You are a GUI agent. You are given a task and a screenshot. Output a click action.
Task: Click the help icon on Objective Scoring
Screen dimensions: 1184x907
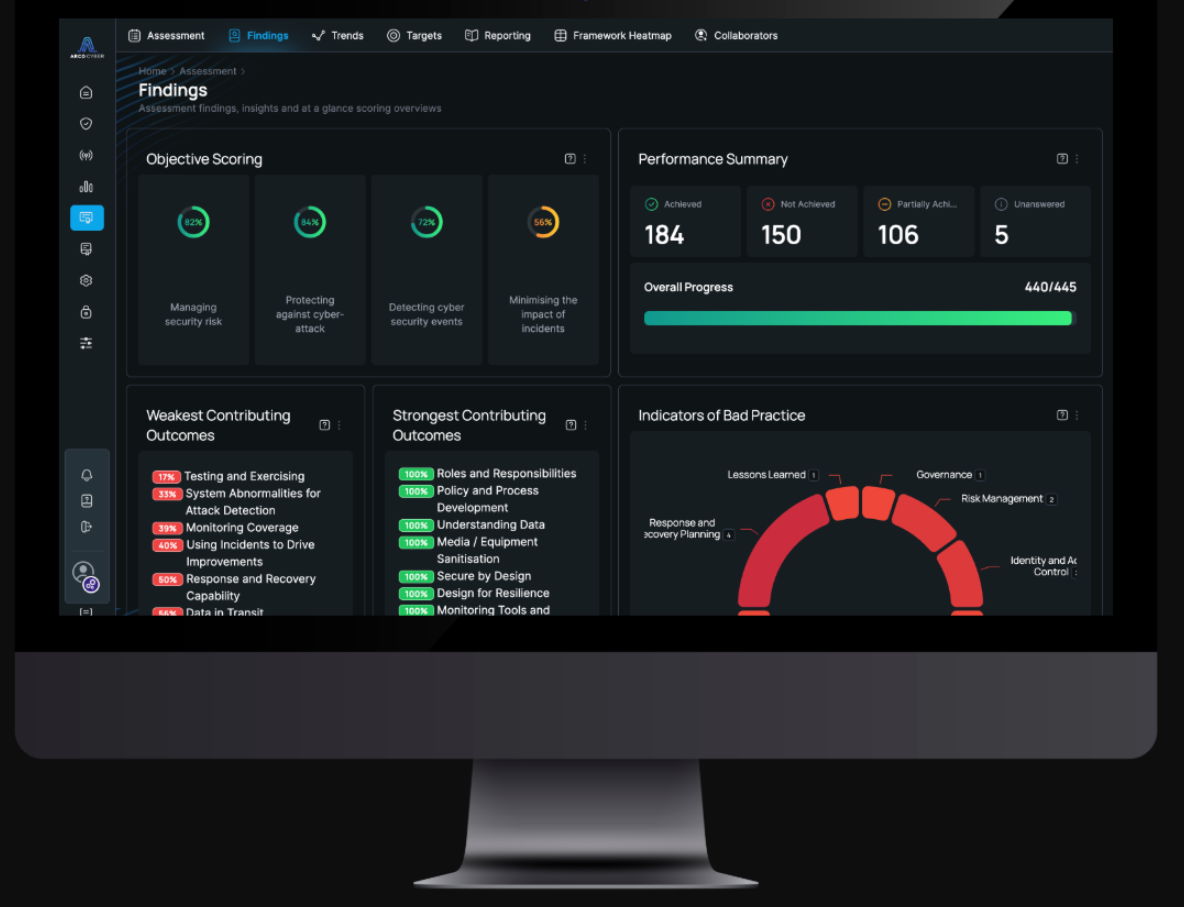(x=570, y=159)
